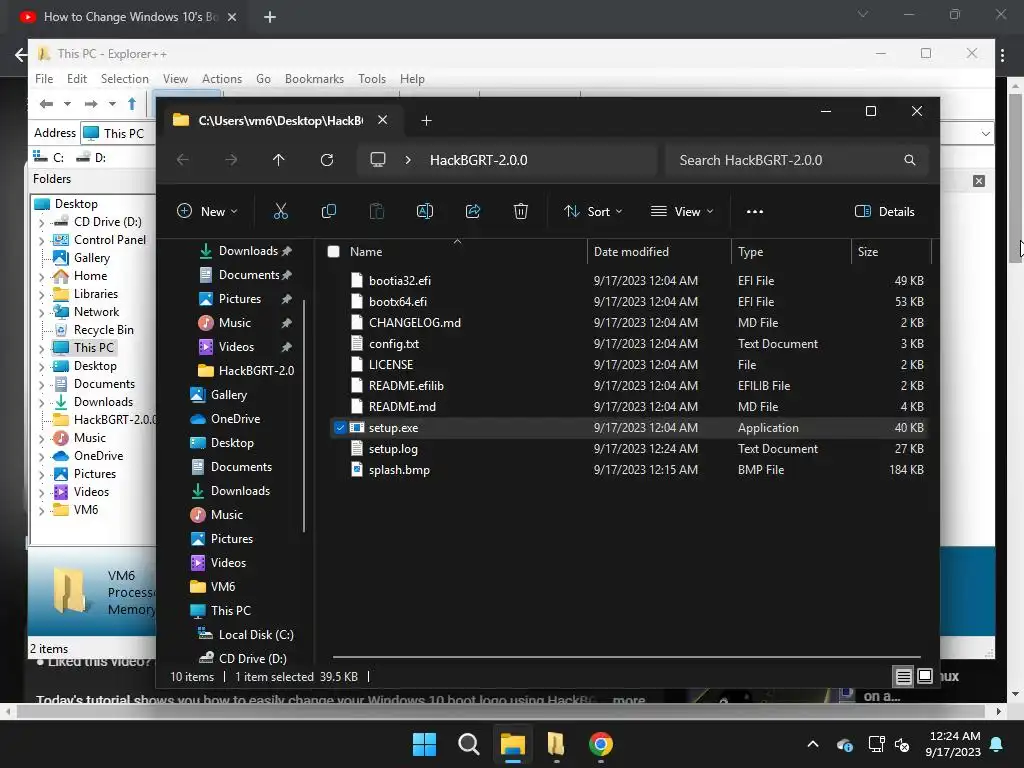This screenshot has width=1024, height=768.
Task: Select Local Disk (C:) in navigation pane
Action: (246, 635)
